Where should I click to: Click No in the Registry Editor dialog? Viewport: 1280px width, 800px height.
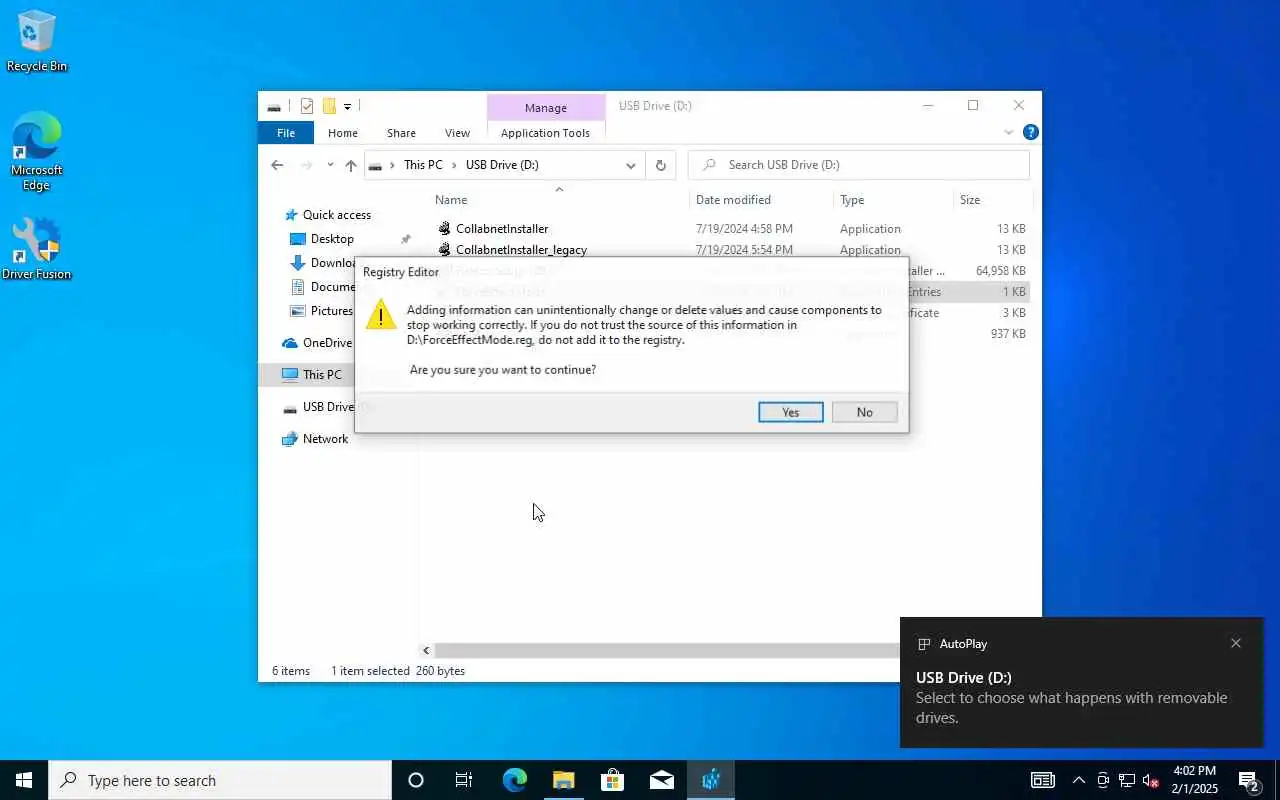pyautogui.click(x=864, y=412)
